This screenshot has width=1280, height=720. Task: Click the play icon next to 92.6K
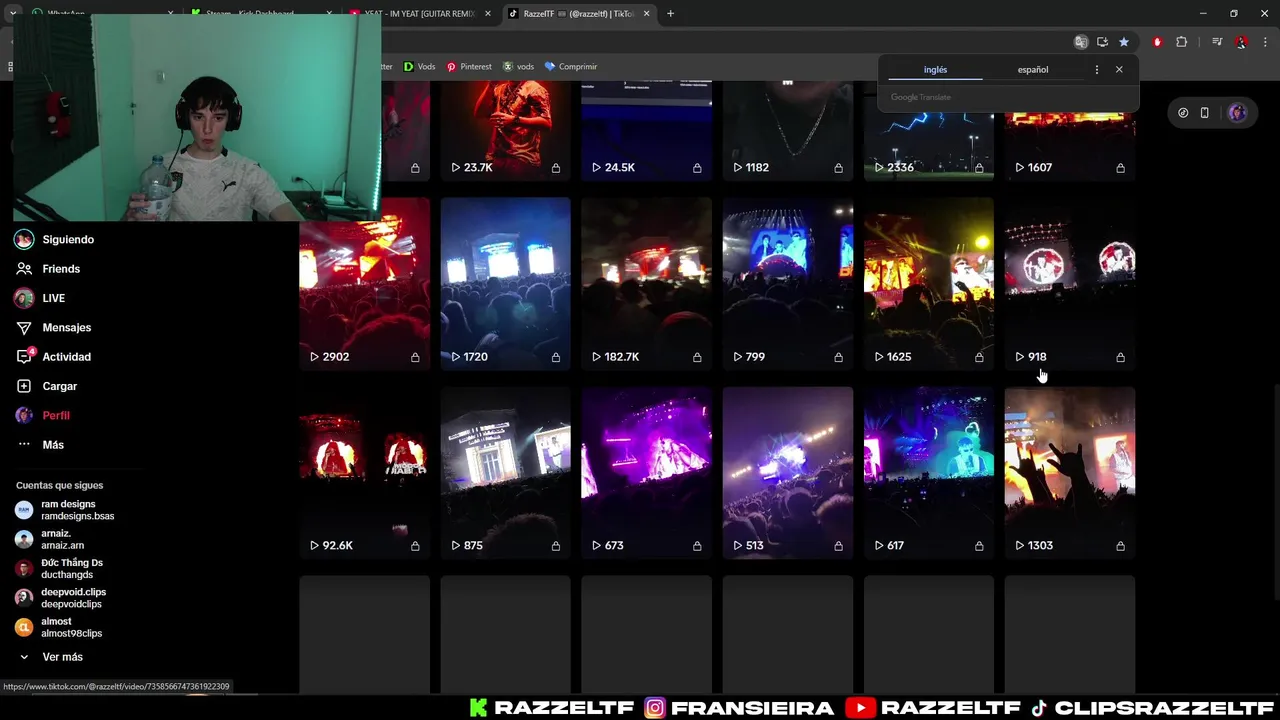coord(314,546)
